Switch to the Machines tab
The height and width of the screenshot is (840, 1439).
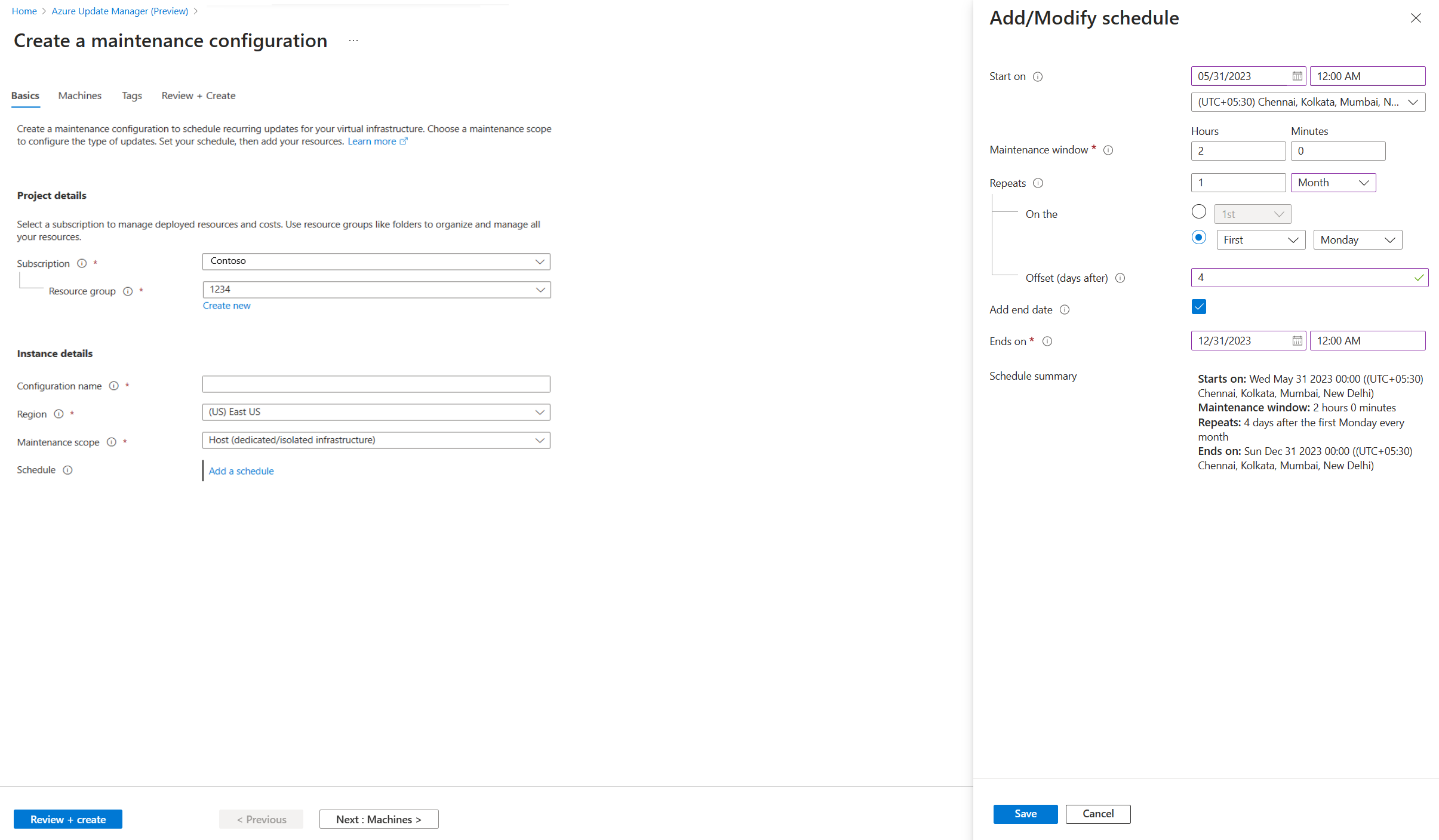pos(79,95)
